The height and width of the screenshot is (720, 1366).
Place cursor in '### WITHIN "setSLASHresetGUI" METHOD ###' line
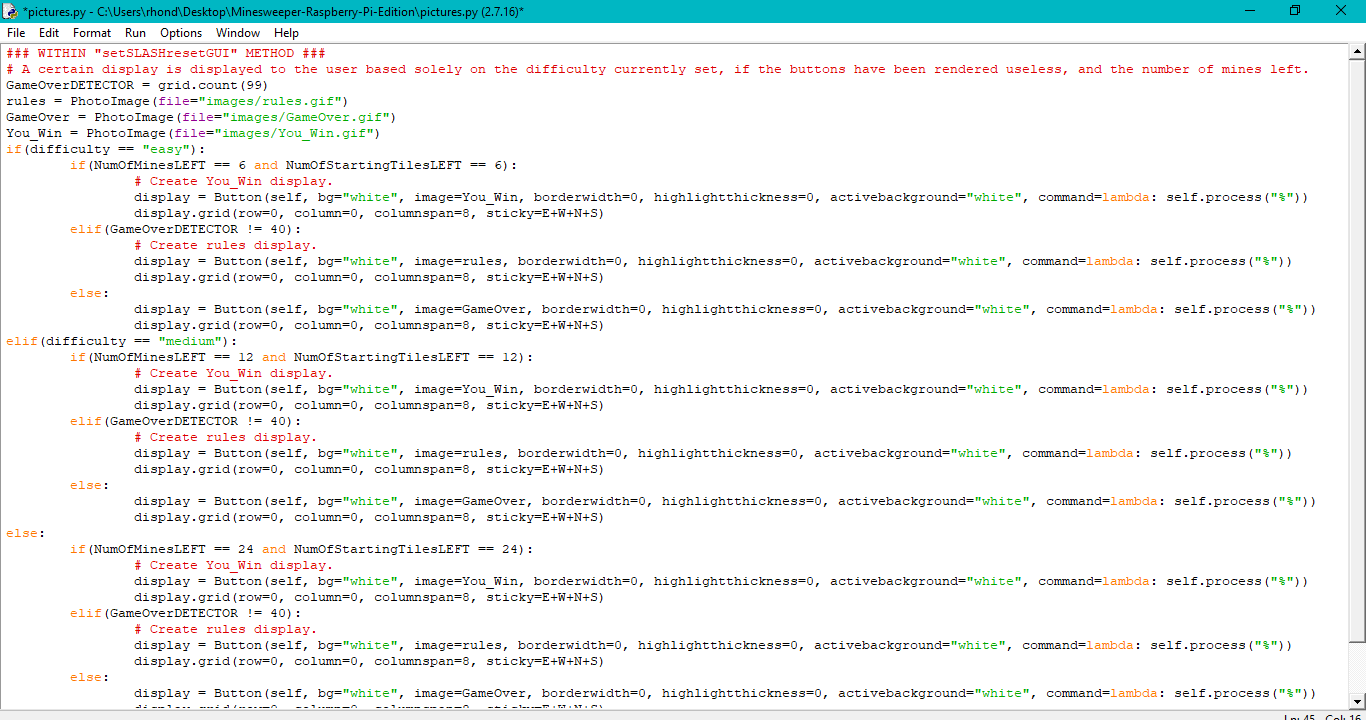[x=166, y=53]
